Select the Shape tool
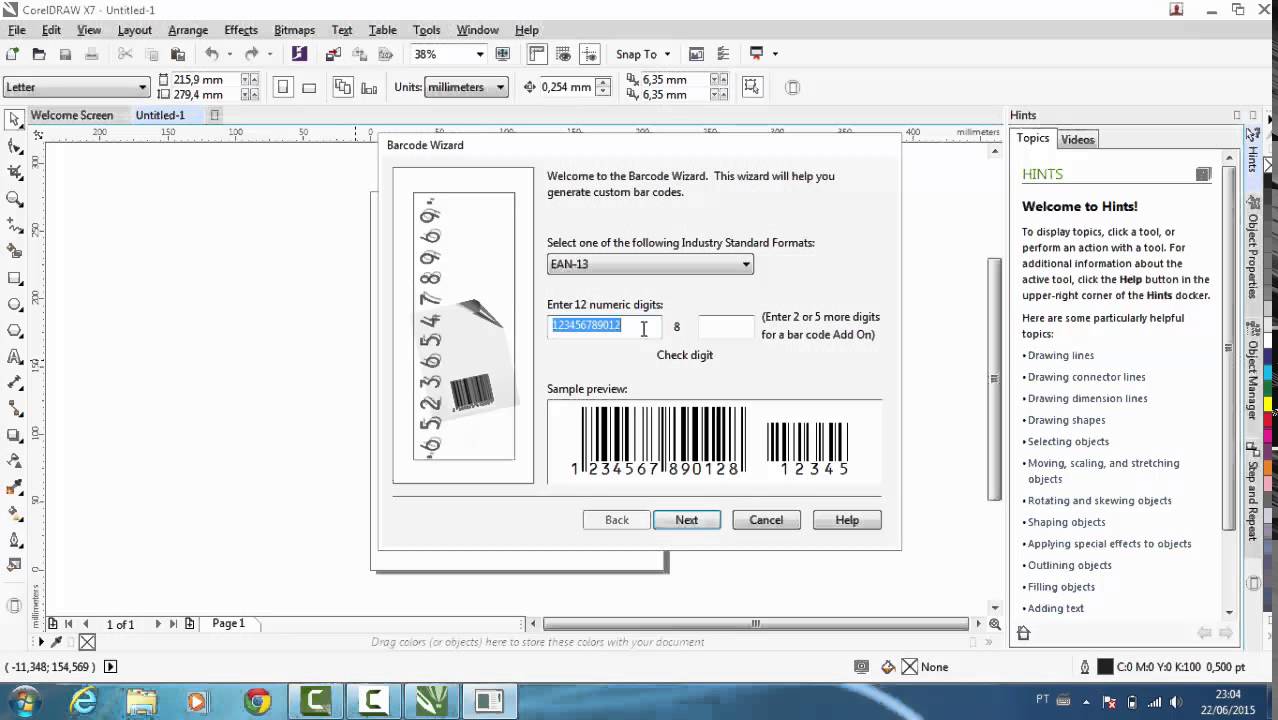 click(x=14, y=146)
